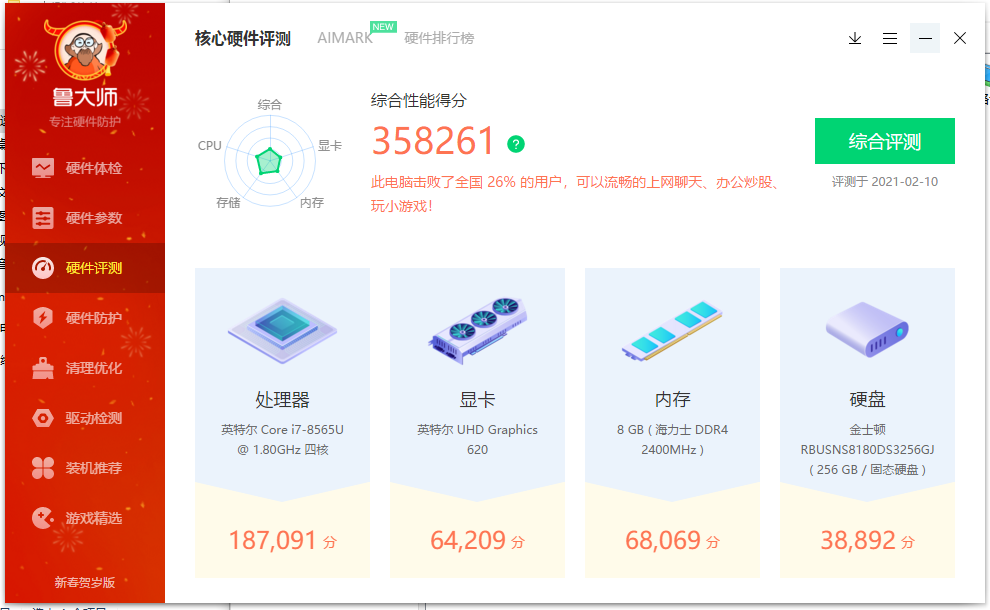Click the 装机推荐 four-leaf icon
The image size is (990, 610).
click(x=43, y=468)
